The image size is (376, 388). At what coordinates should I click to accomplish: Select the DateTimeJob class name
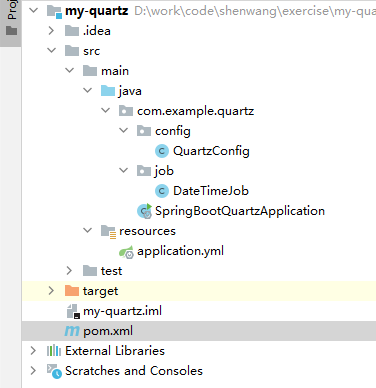tap(211, 191)
